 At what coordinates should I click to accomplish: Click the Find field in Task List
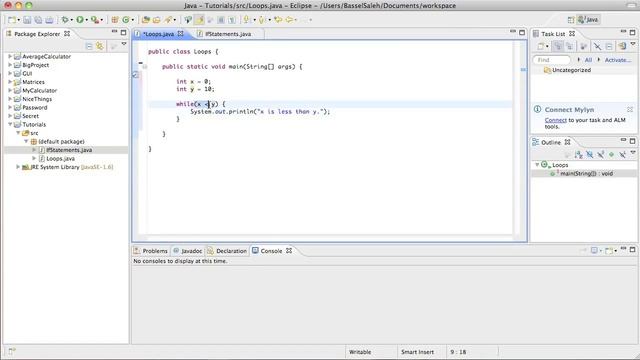551,60
